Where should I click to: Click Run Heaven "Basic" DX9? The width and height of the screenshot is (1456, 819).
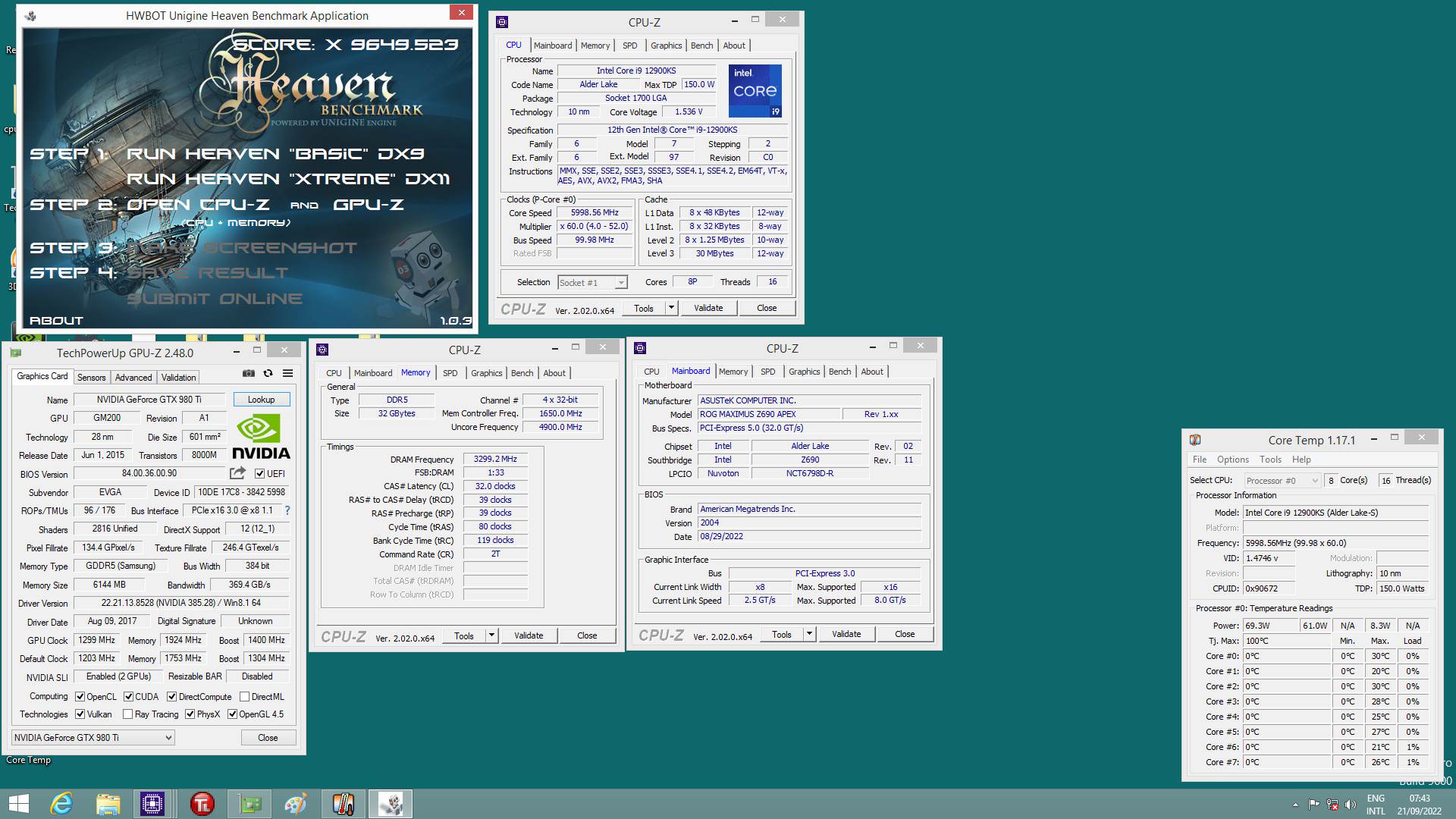coord(275,154)
